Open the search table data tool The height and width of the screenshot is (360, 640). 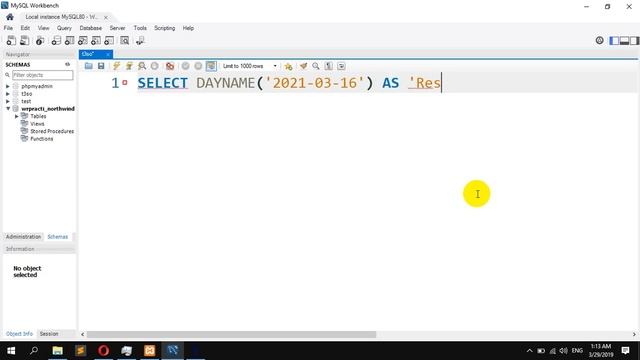[124, 40]
